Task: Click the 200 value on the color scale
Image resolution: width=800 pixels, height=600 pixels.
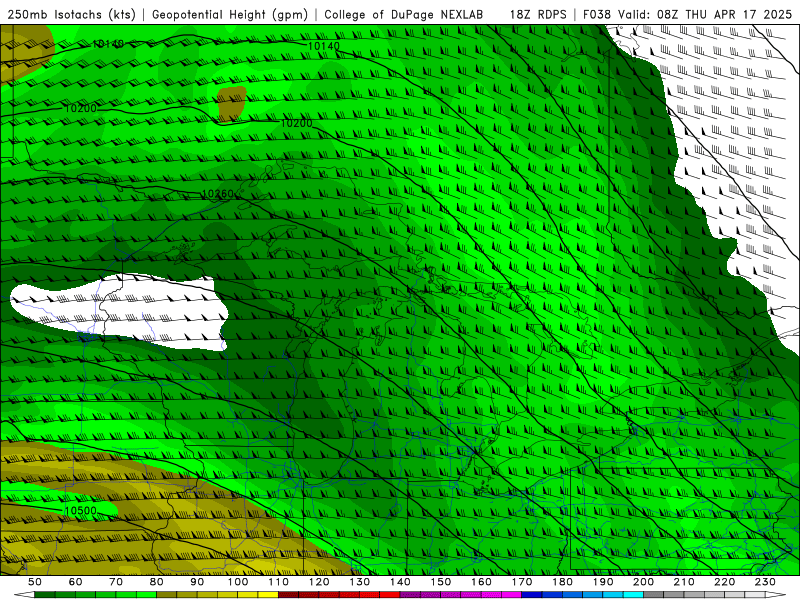Action: coord(643,582)
